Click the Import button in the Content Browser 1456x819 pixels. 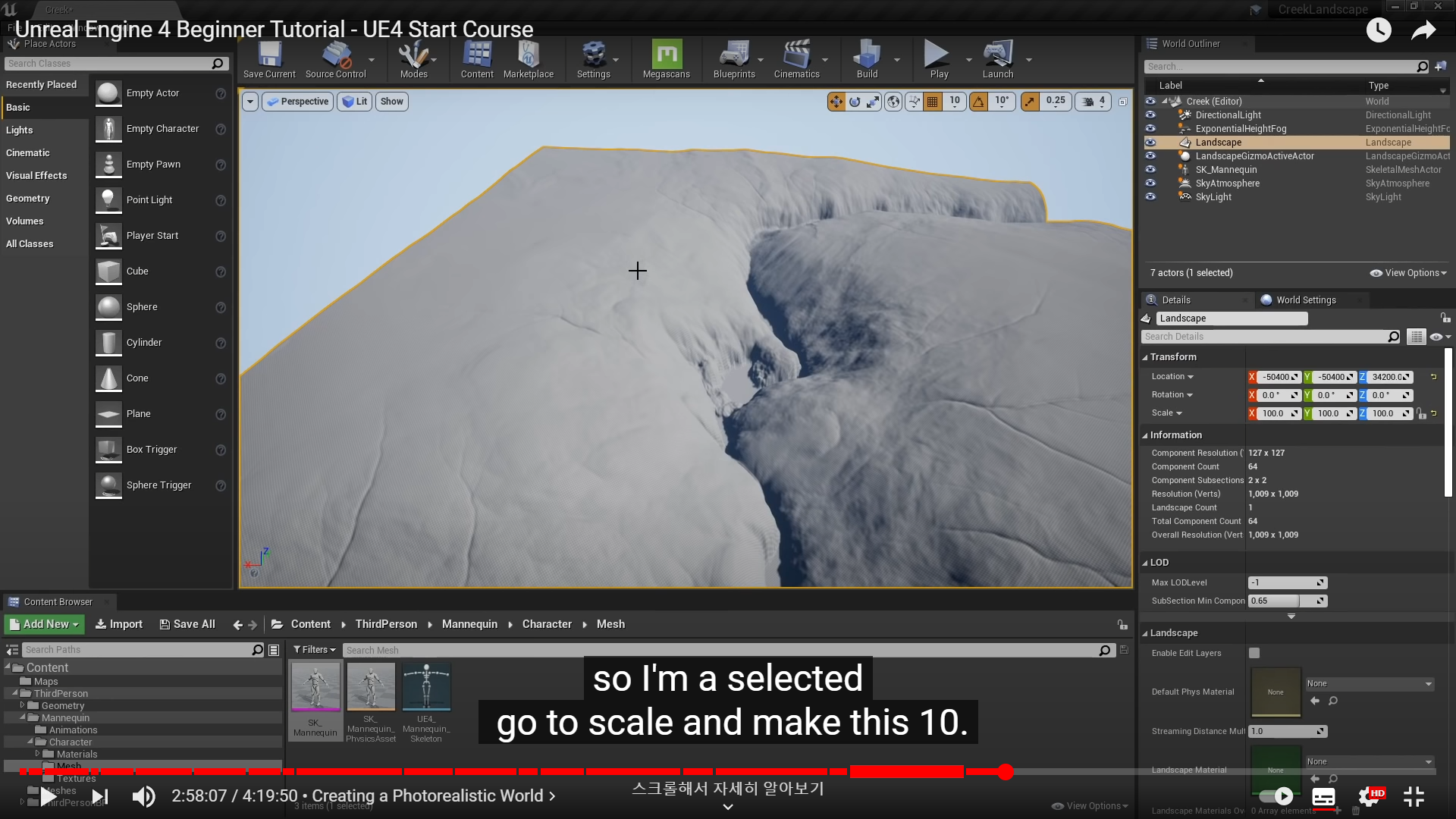pos(118,624)
